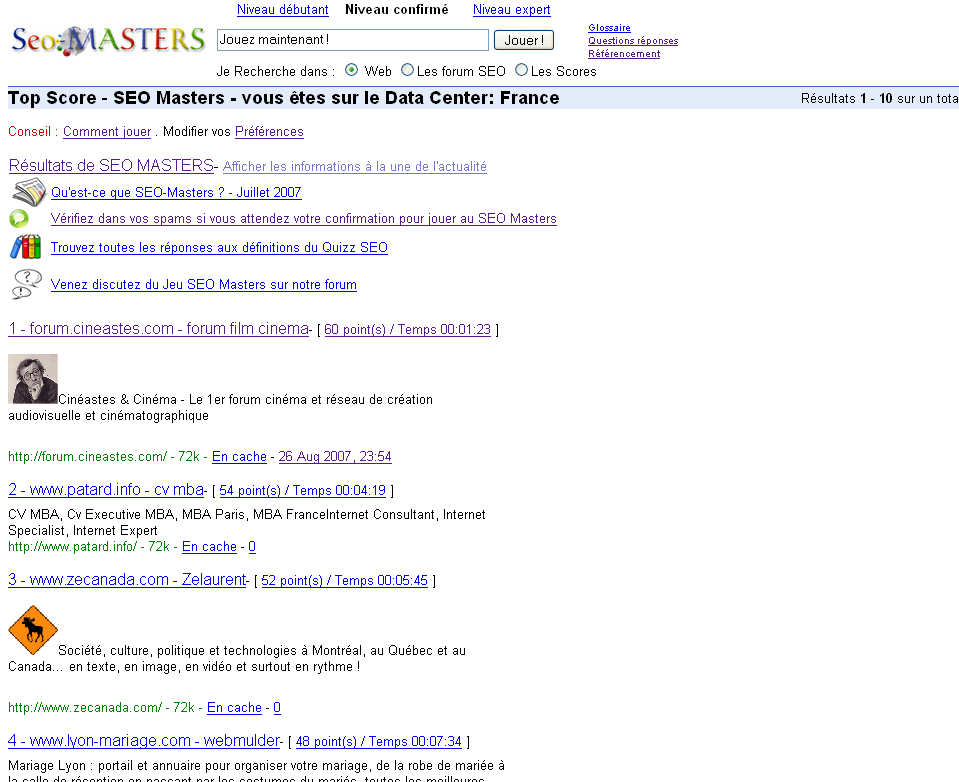Click the green URL http://forum.cineastes.com/ text
Viewport: 959px width, 782px height.
pyautogui.click(x=87, y=457)
